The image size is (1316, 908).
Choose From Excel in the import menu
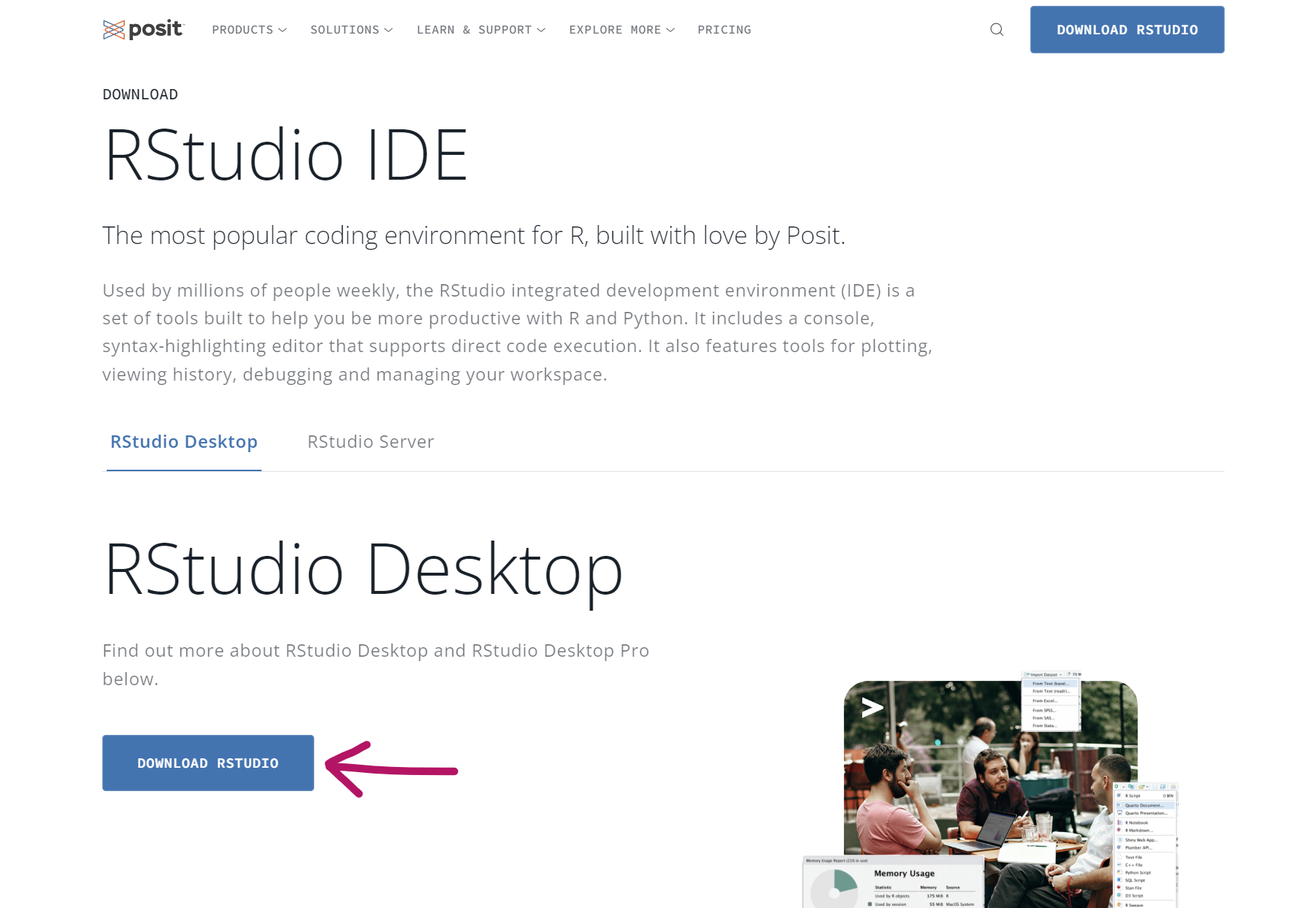click(x=1045, y=701)
